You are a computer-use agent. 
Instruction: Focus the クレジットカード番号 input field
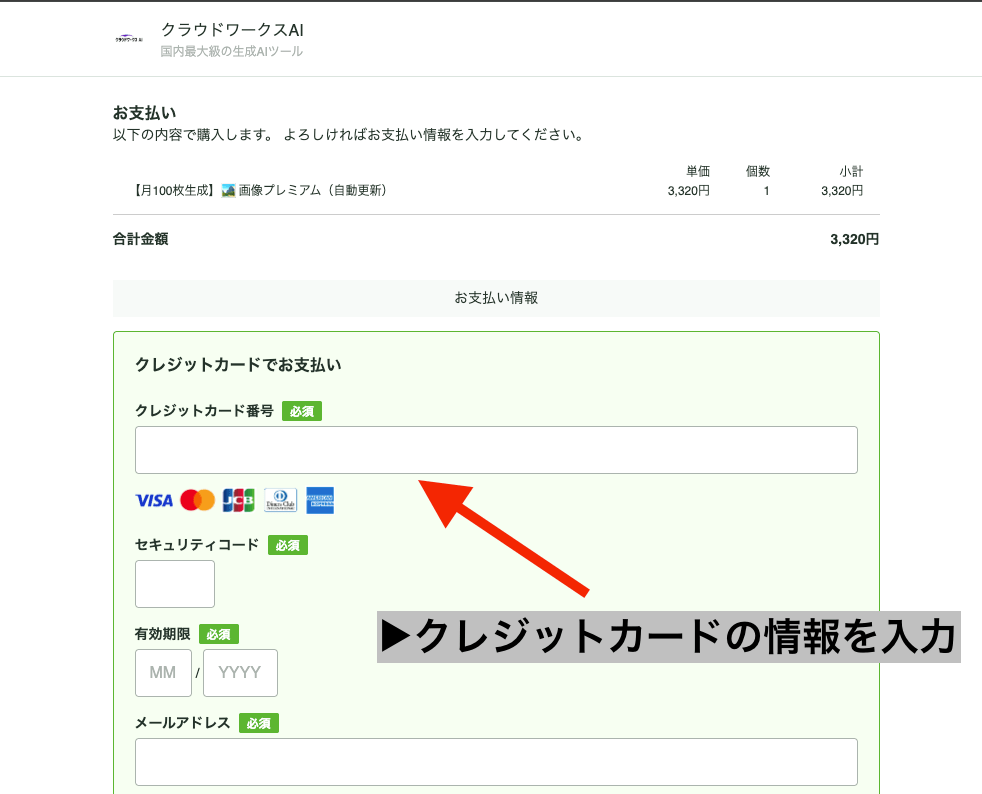point(496,450)
